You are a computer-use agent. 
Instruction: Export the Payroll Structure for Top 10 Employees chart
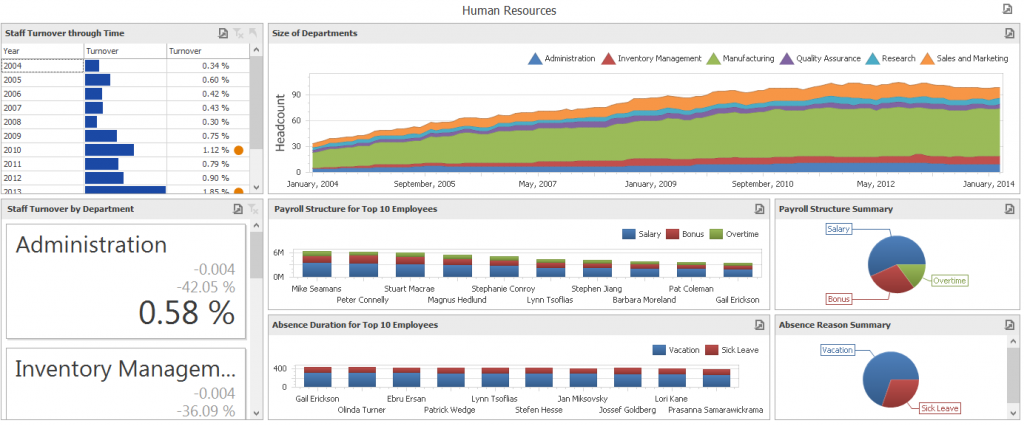[759, 209]
